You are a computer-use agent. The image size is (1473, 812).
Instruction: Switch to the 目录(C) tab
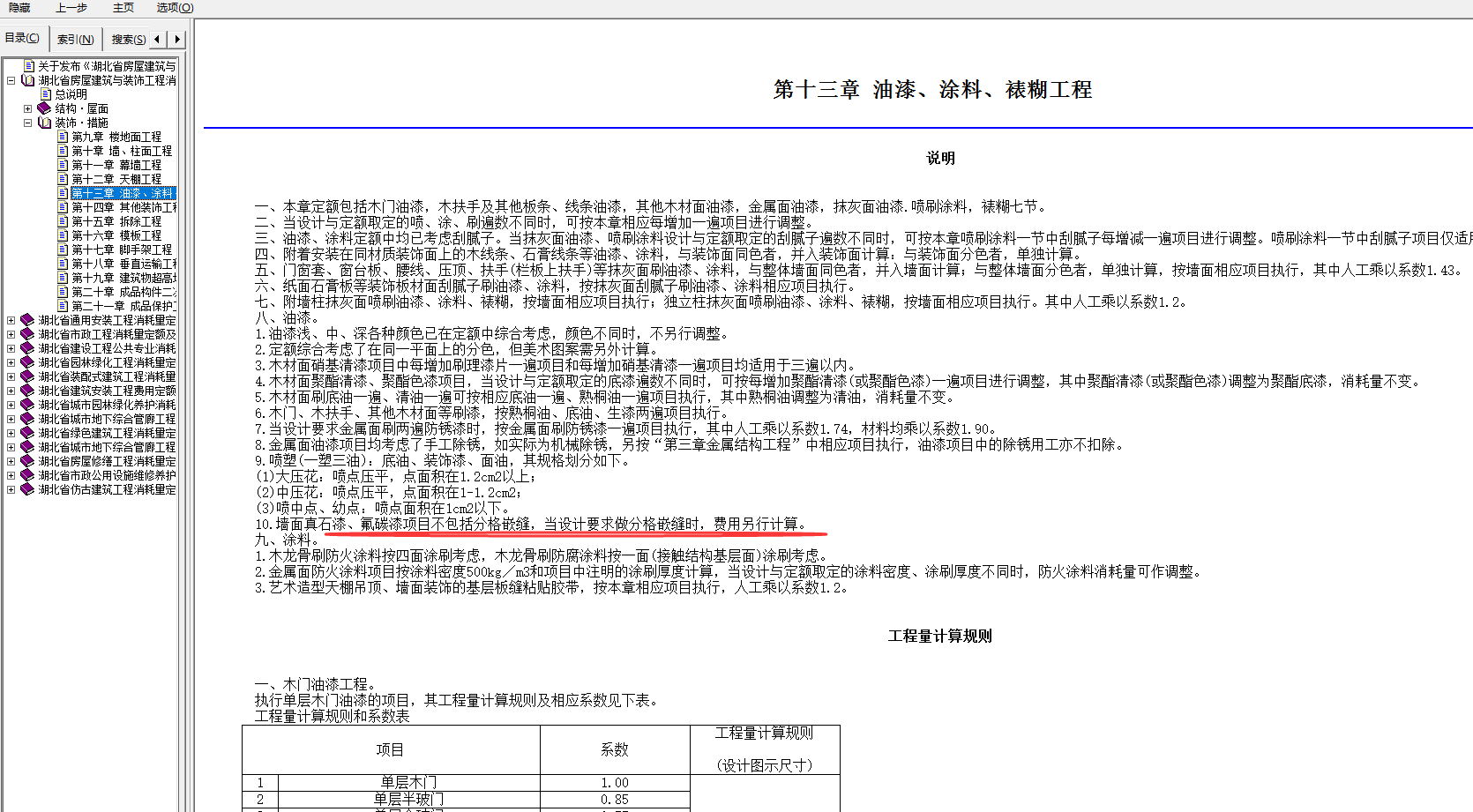(x=22, y=38)
